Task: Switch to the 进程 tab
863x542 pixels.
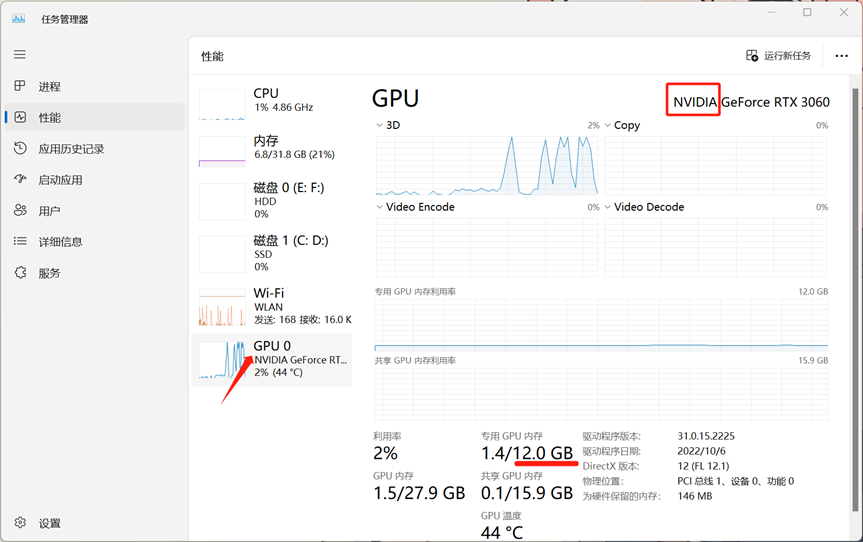Action: click(95, 86)
